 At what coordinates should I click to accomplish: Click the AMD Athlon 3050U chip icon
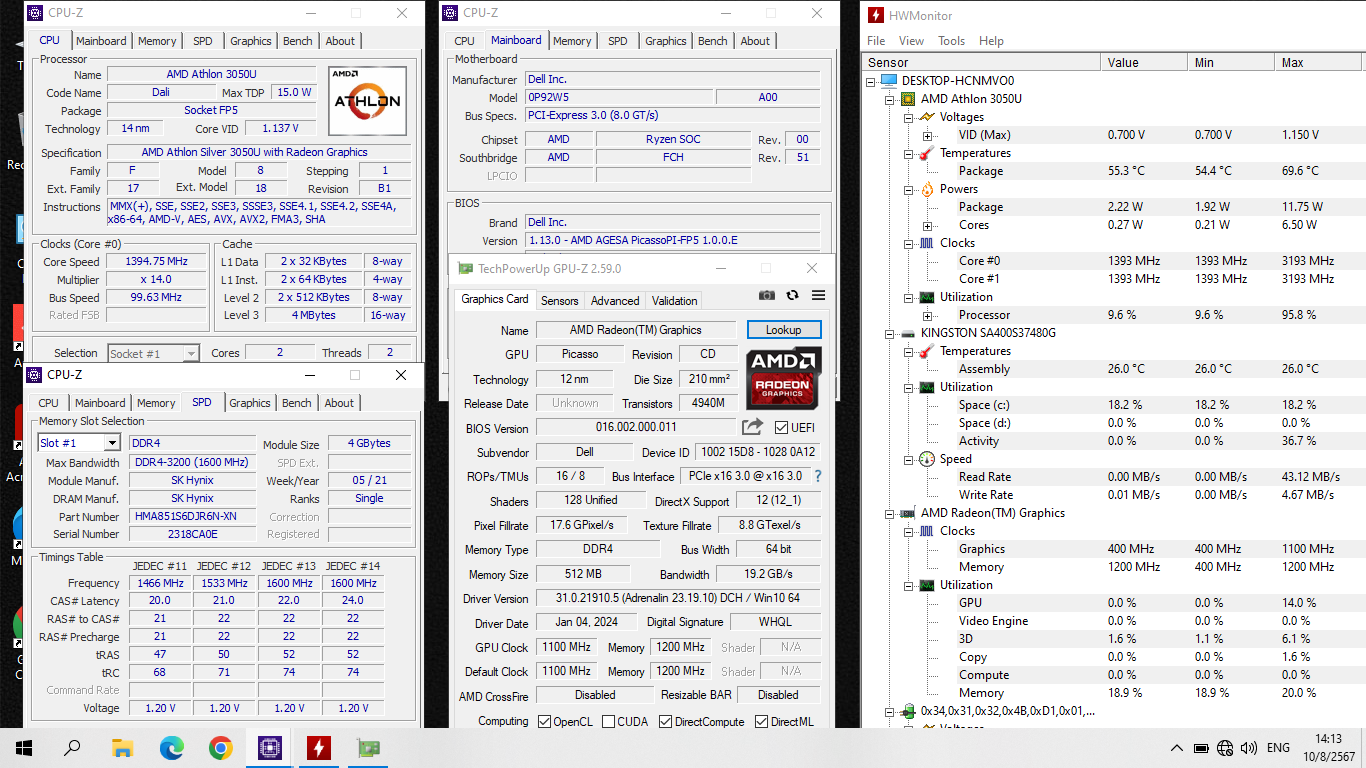pyautogui.click(x=908, y=99)
